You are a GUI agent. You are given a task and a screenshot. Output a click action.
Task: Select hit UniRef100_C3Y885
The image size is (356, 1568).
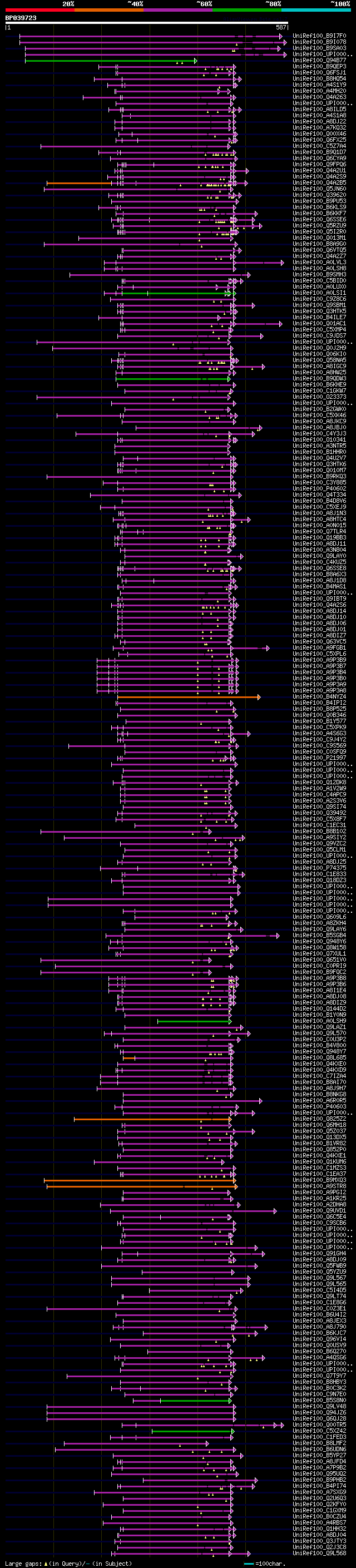coord(319,483)
